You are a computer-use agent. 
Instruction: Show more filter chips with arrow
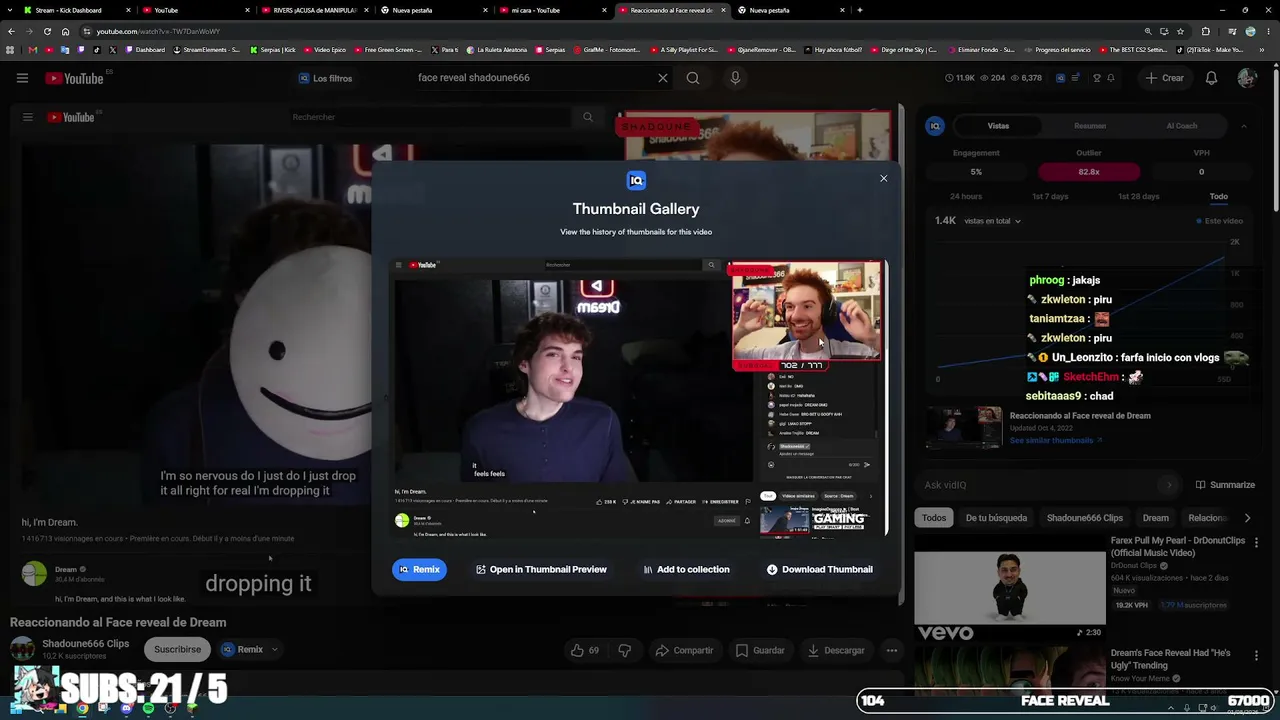click(x=1247, y=518)
